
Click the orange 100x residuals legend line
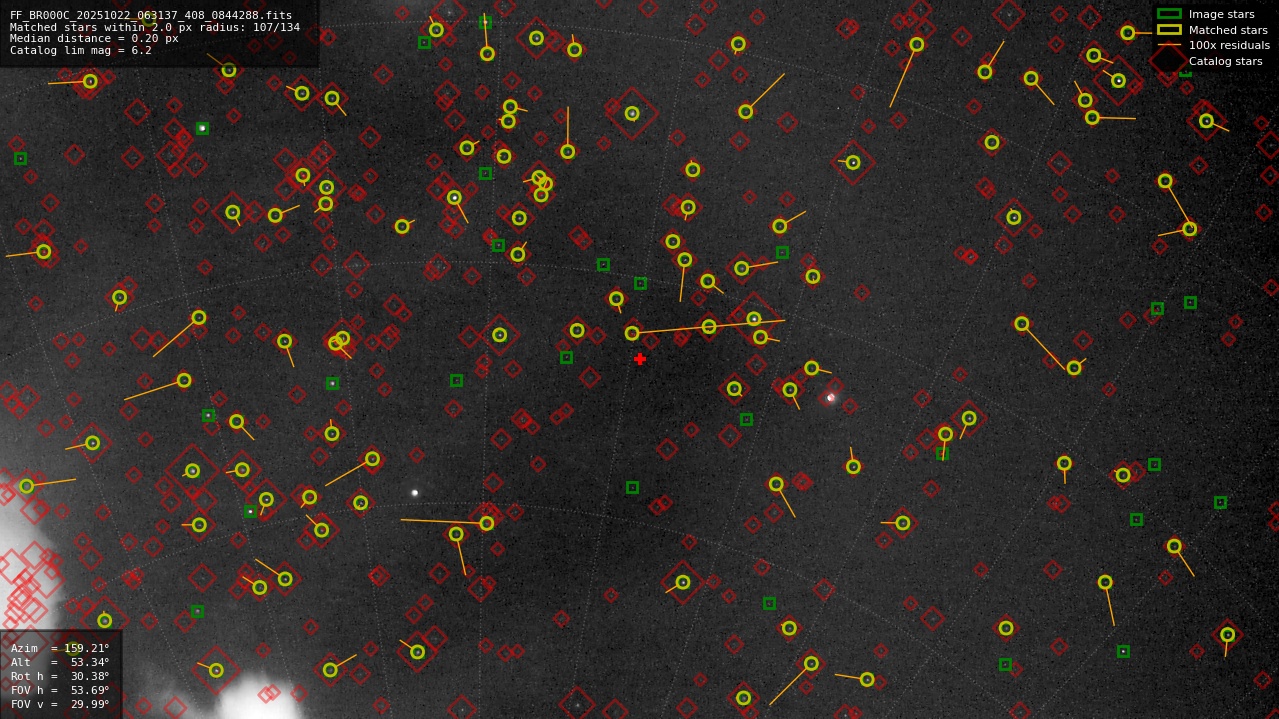click(x=1169, y=45)
